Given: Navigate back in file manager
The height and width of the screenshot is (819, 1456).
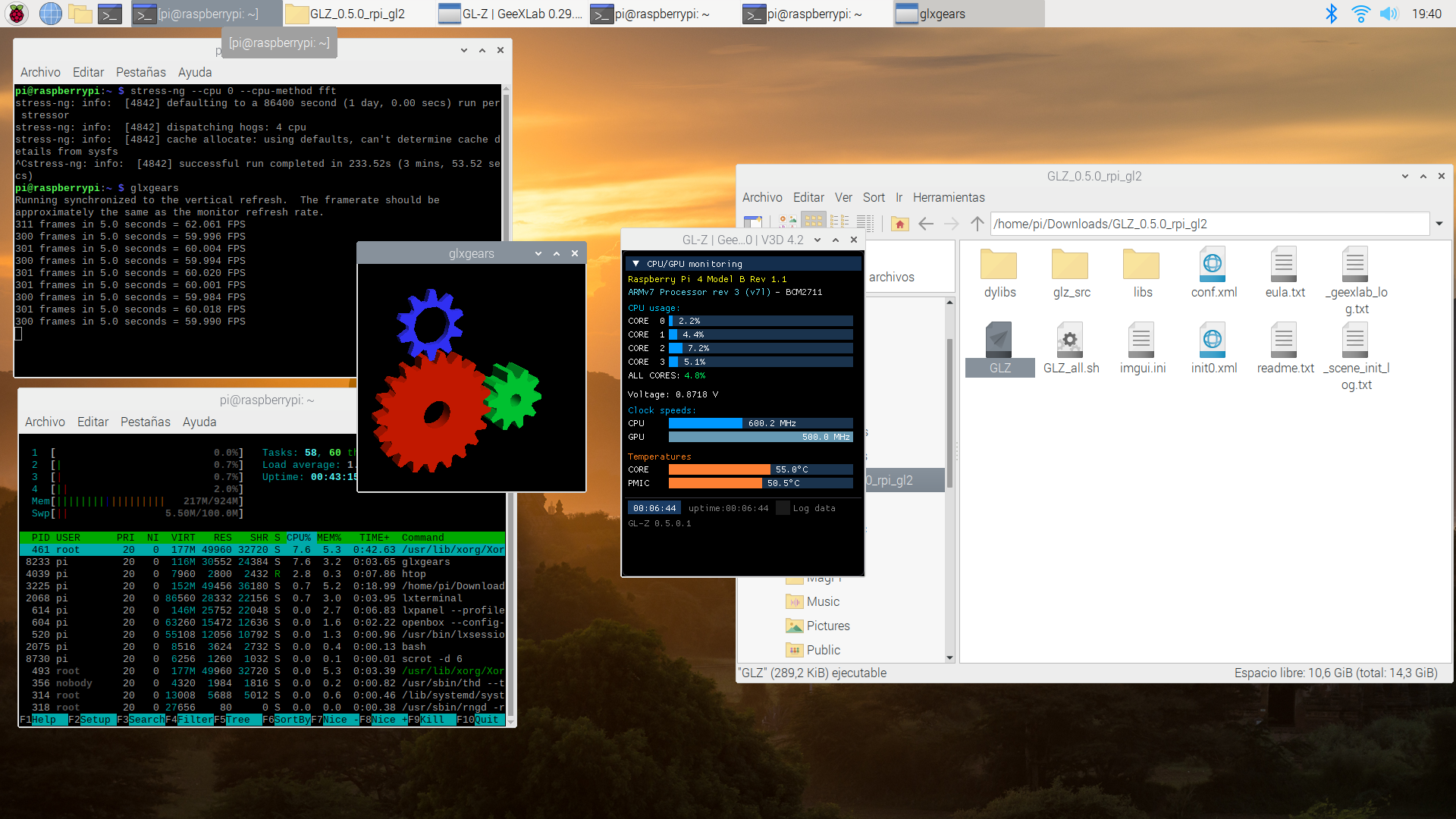Looking at the screenshot, I should click(x=926, y=224).
